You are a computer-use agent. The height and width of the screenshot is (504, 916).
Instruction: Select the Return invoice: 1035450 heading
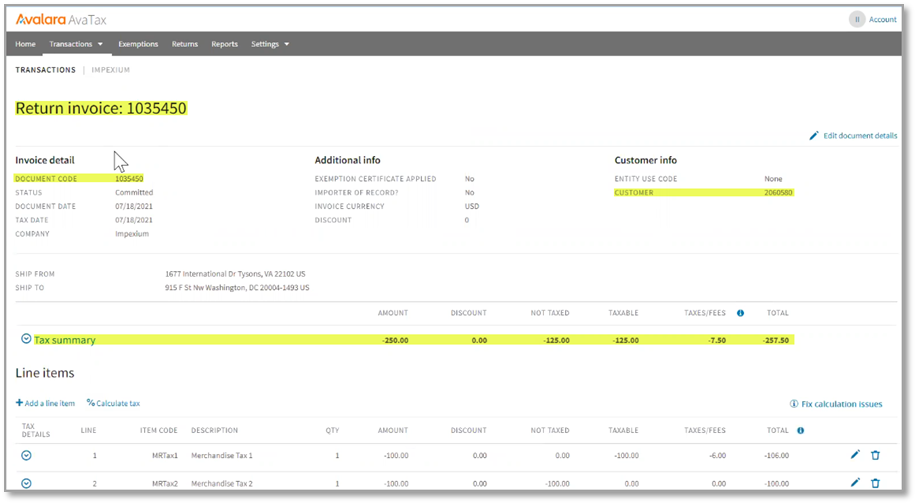[101, 108]
